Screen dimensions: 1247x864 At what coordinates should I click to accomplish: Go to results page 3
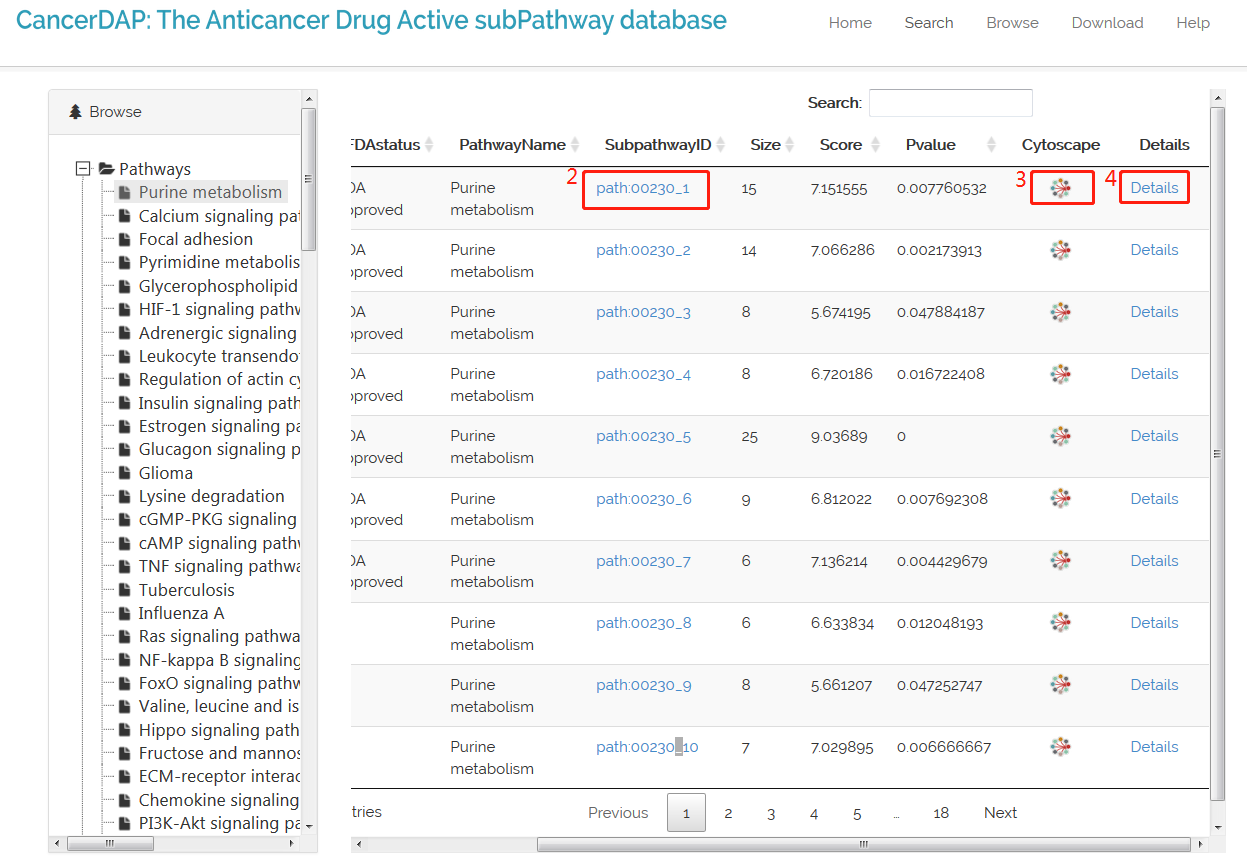coord(771,814)
